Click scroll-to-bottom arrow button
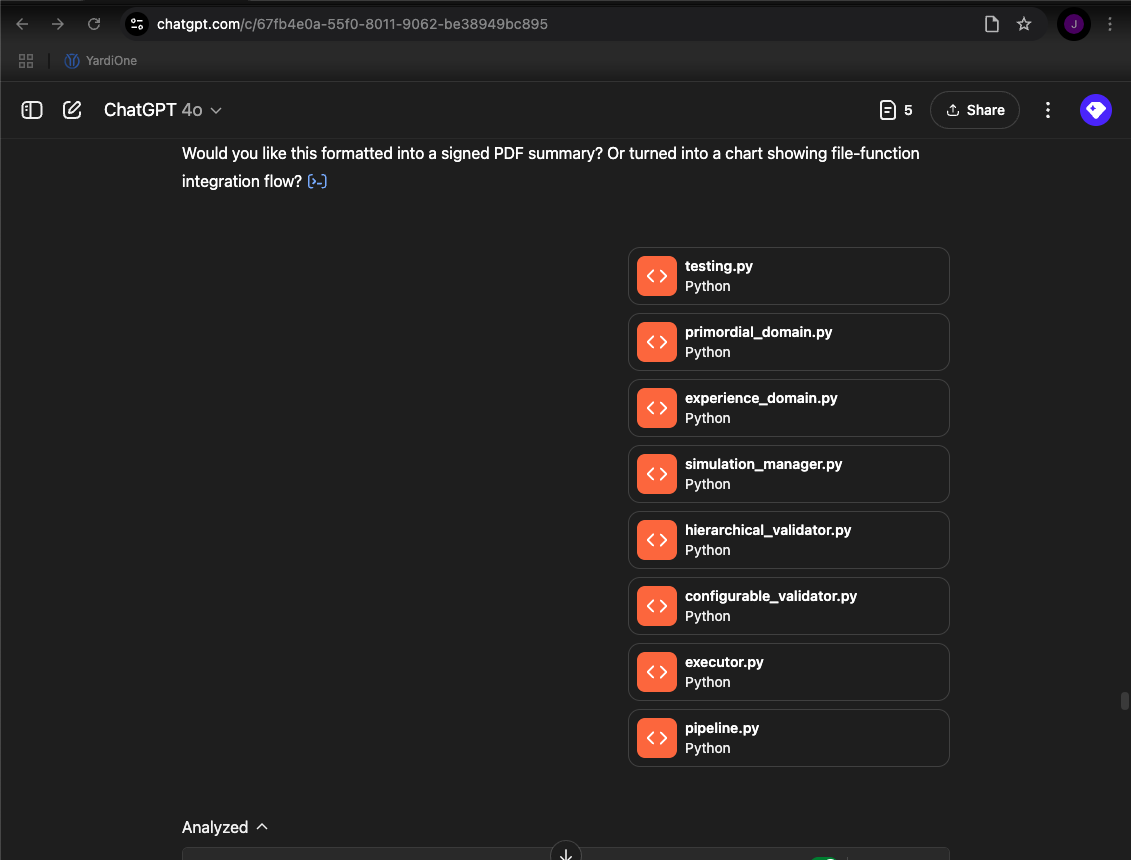1131x860 pixels. coord(566,853)
